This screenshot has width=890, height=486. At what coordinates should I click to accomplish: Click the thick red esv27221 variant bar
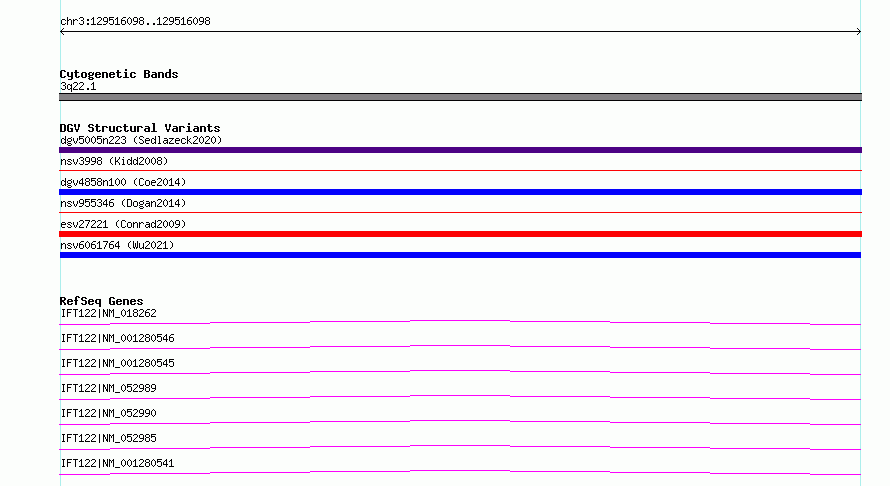click(460, 234)
